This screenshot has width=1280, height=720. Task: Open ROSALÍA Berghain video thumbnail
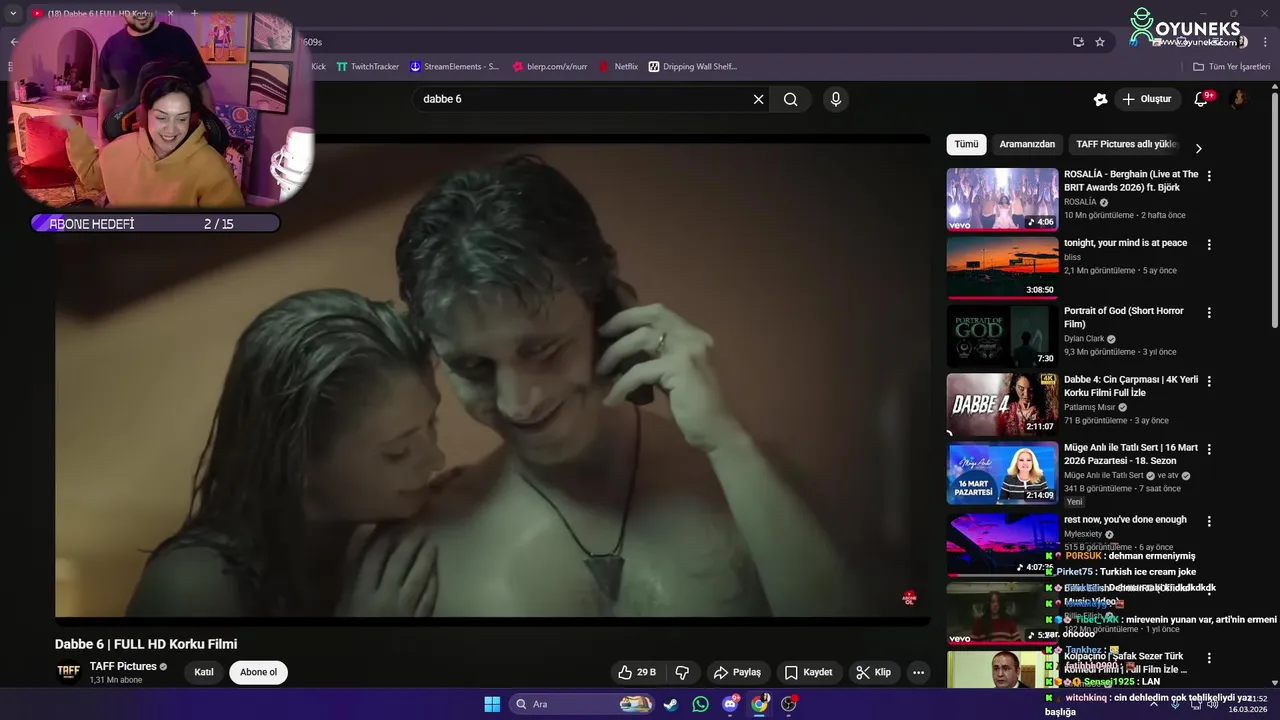[1002, 199]
